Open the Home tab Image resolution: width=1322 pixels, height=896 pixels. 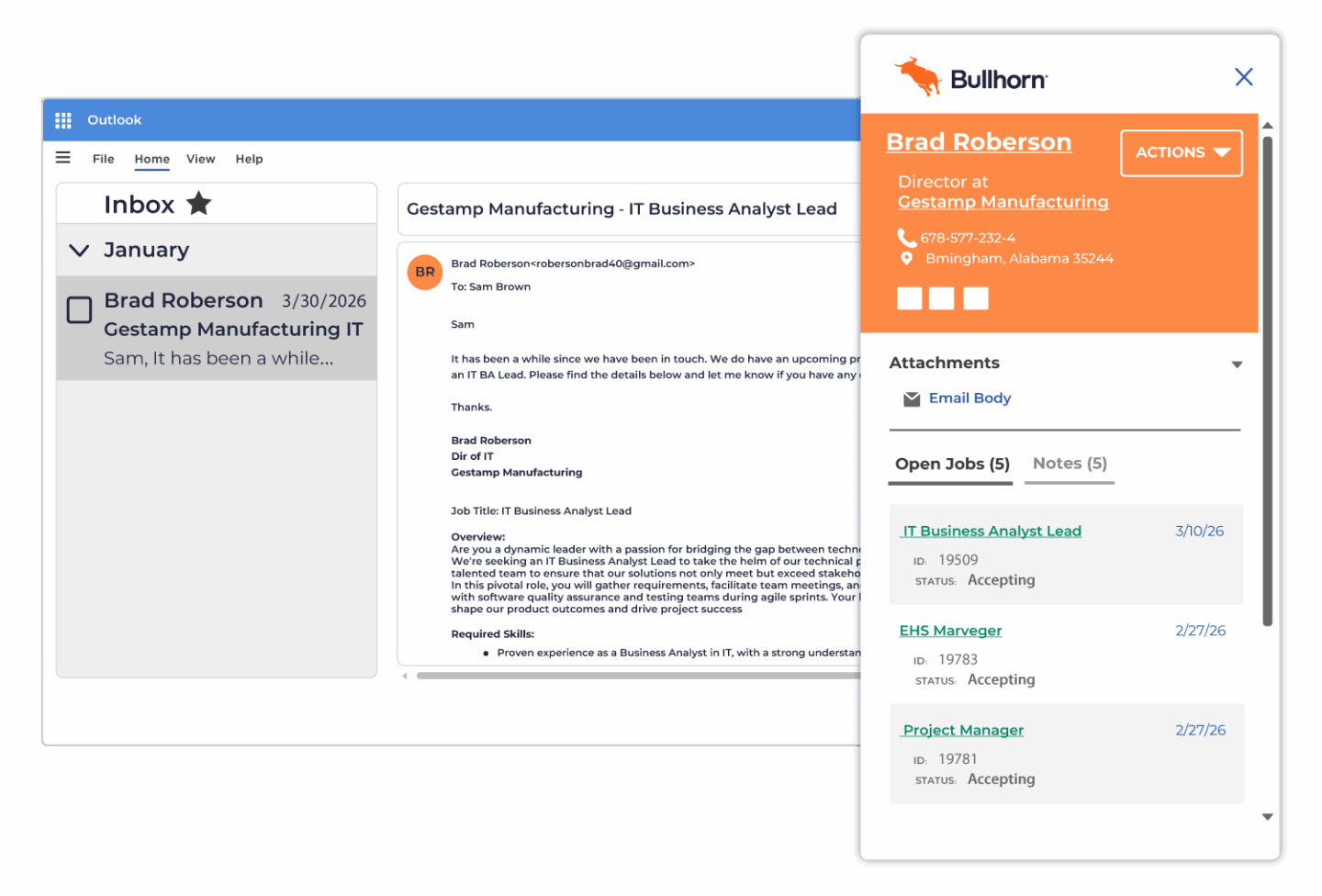click(152, 159)
